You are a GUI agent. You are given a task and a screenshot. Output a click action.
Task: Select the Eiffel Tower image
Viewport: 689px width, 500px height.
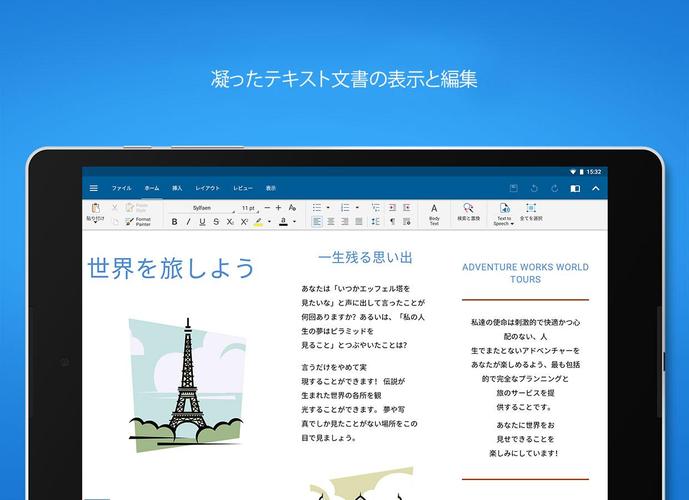click(186, 383)
